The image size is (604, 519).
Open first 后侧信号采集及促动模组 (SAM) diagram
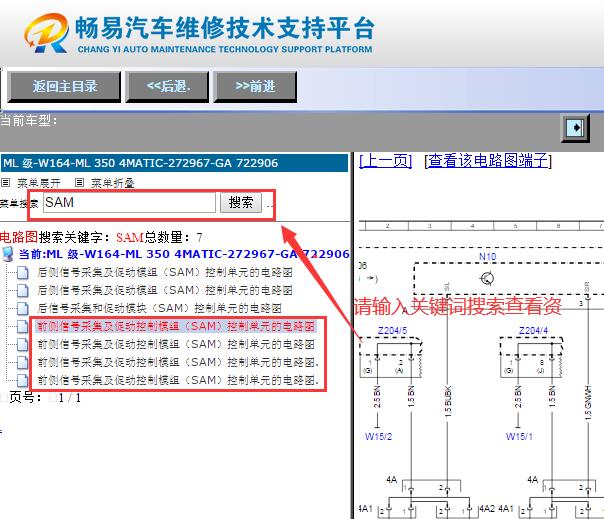pyautogui.click(x=165, y=272)
